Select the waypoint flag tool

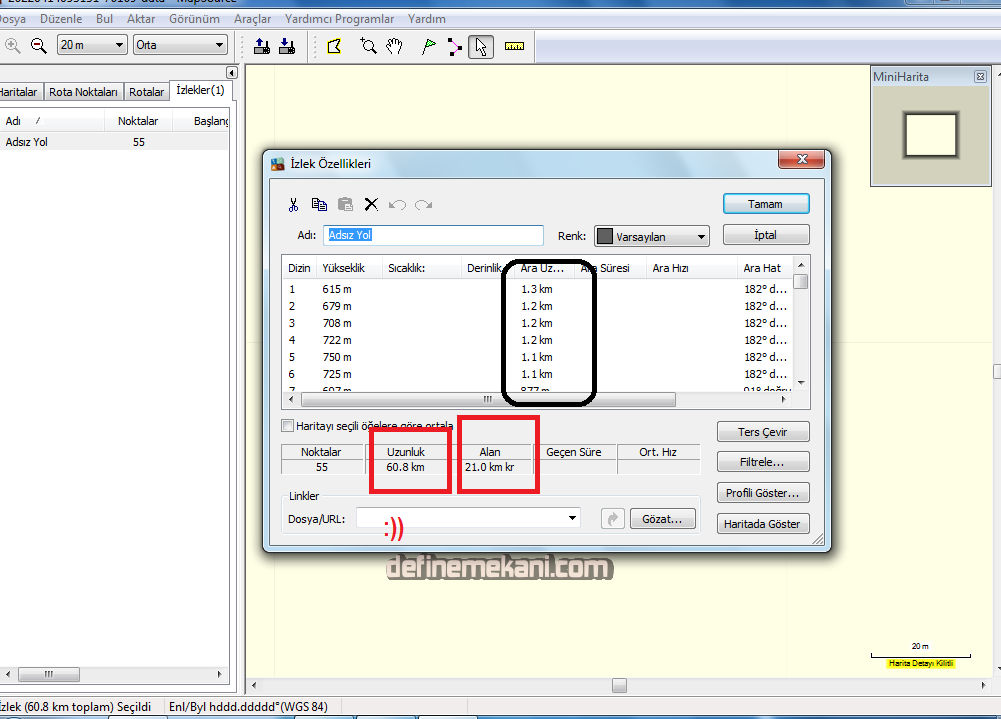(x=428, y=46)
